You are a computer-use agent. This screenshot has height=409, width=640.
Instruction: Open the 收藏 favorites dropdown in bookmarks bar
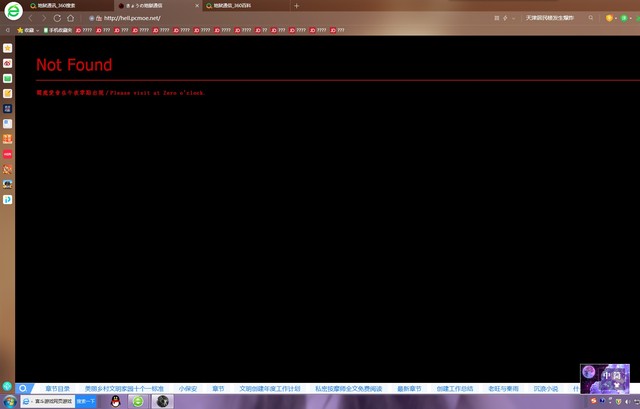pyautogui.click(x=28, y=30)
